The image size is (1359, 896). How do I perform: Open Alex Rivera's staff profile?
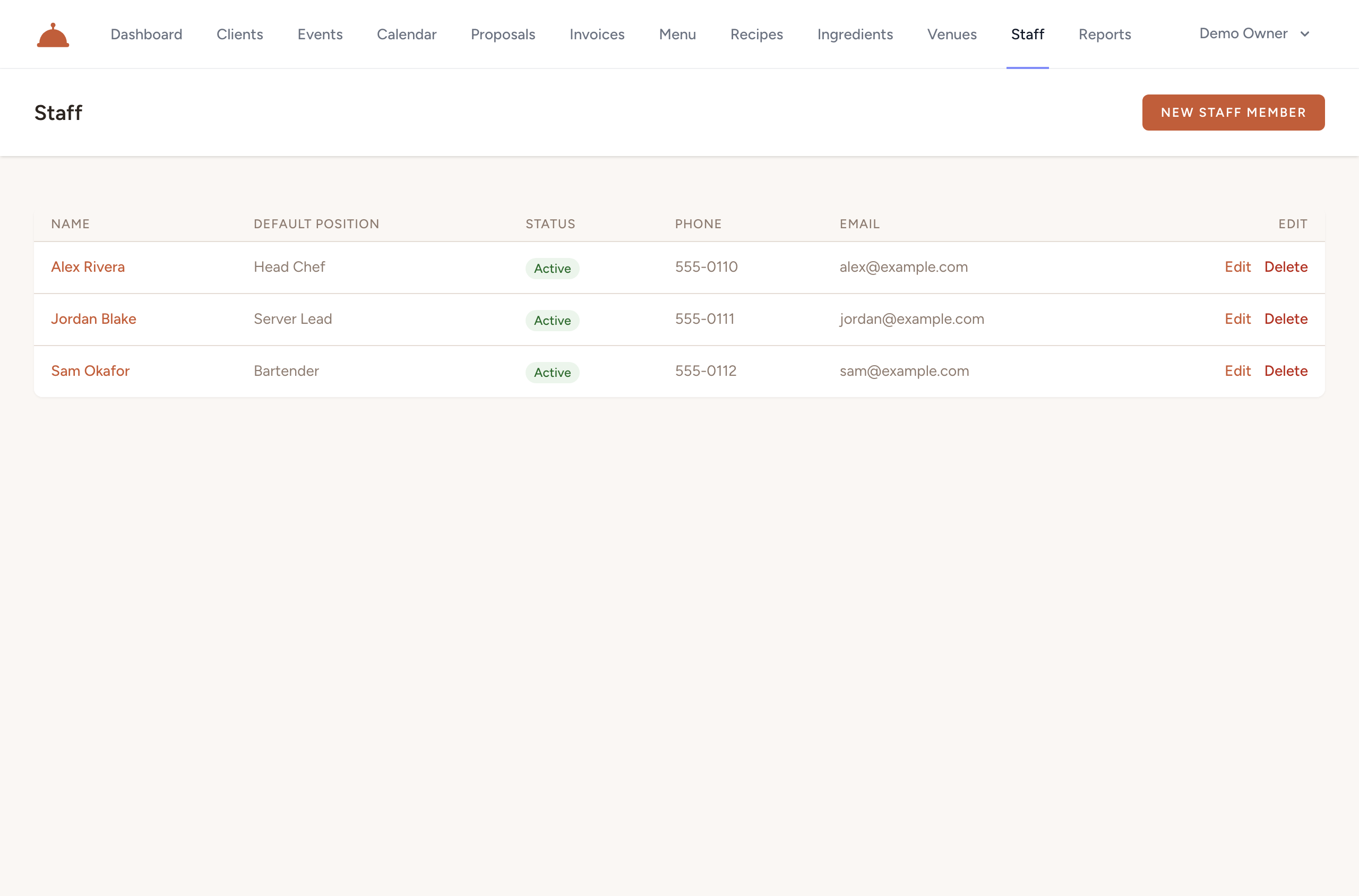(x=88, y=267)
